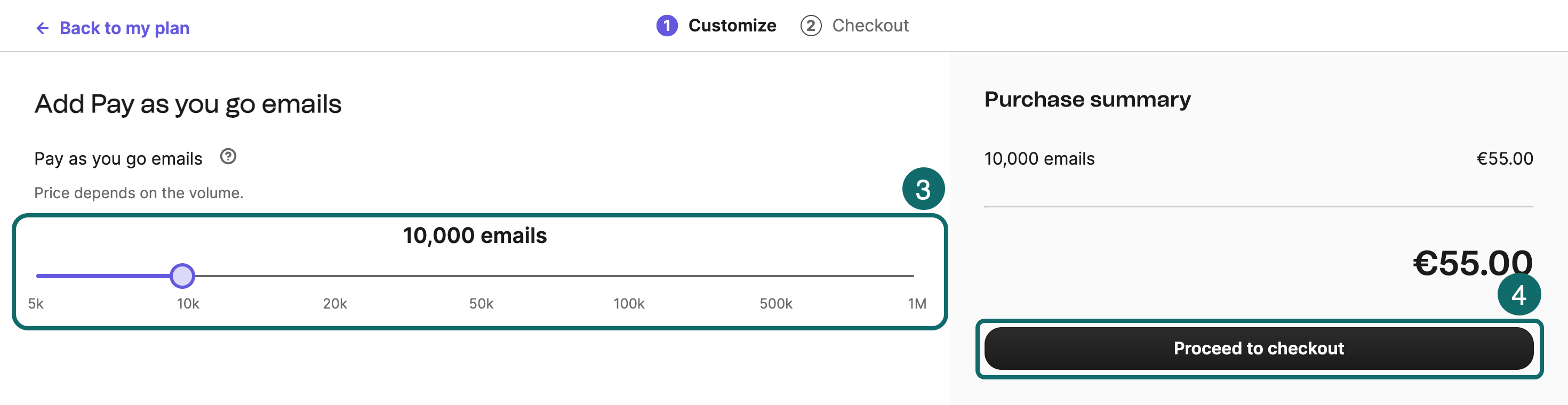Click the 10,000 emails line in Purchase summary
This screenshot has height=405, width=1568.
coord(1038,159)
